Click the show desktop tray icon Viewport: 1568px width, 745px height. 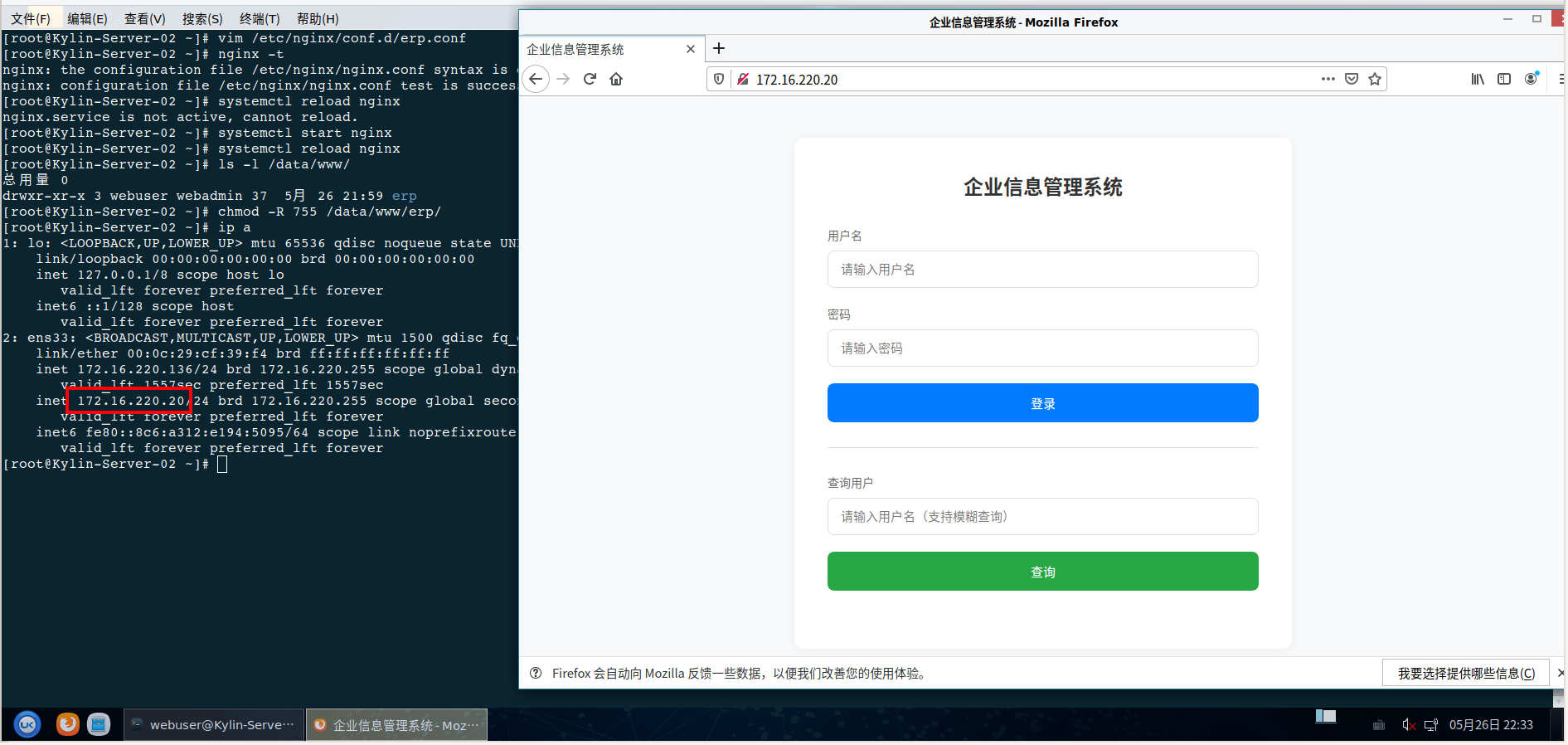click(1326, 716)
